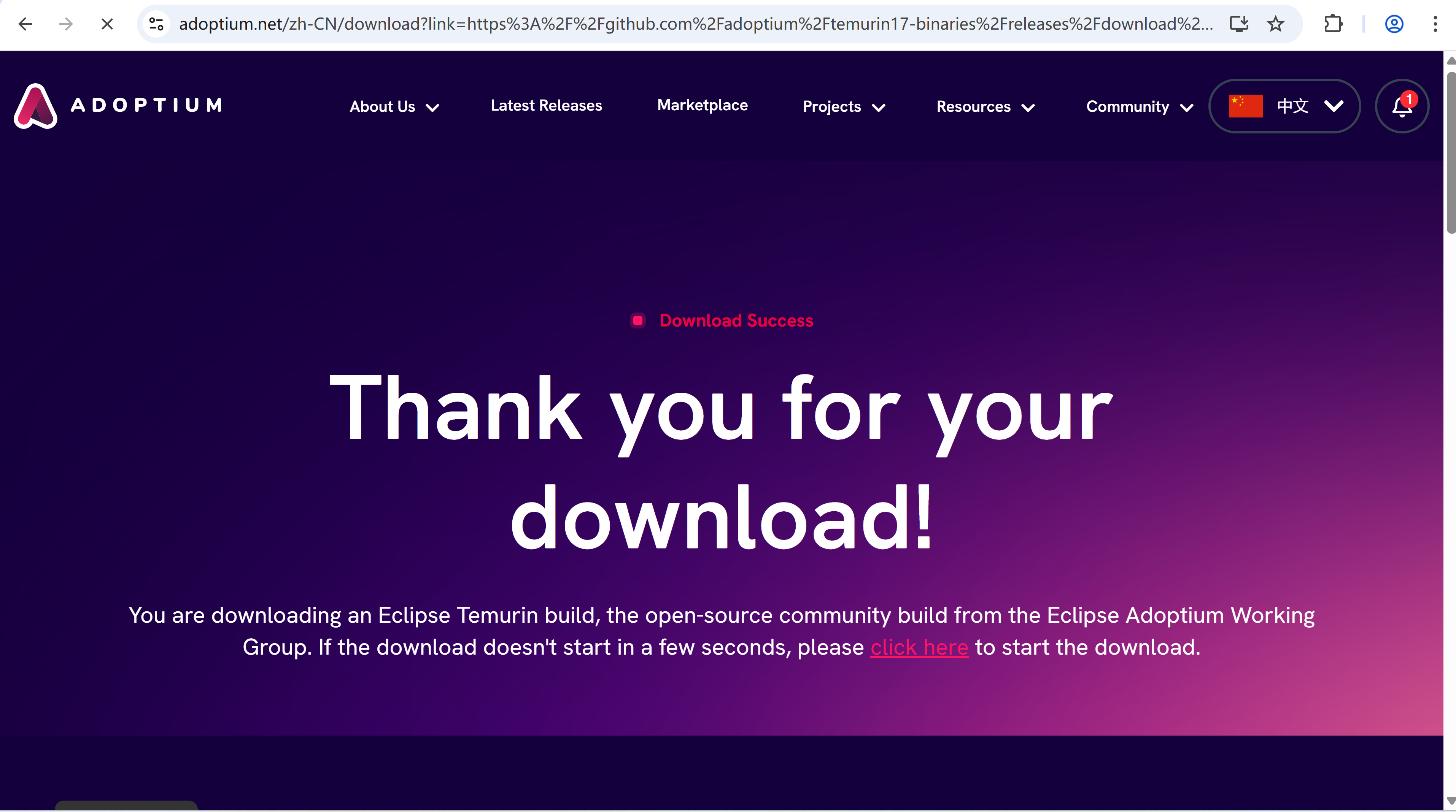1456x812 pixels.
Task: Expand the Resources menu
Action: pos(985,106)
